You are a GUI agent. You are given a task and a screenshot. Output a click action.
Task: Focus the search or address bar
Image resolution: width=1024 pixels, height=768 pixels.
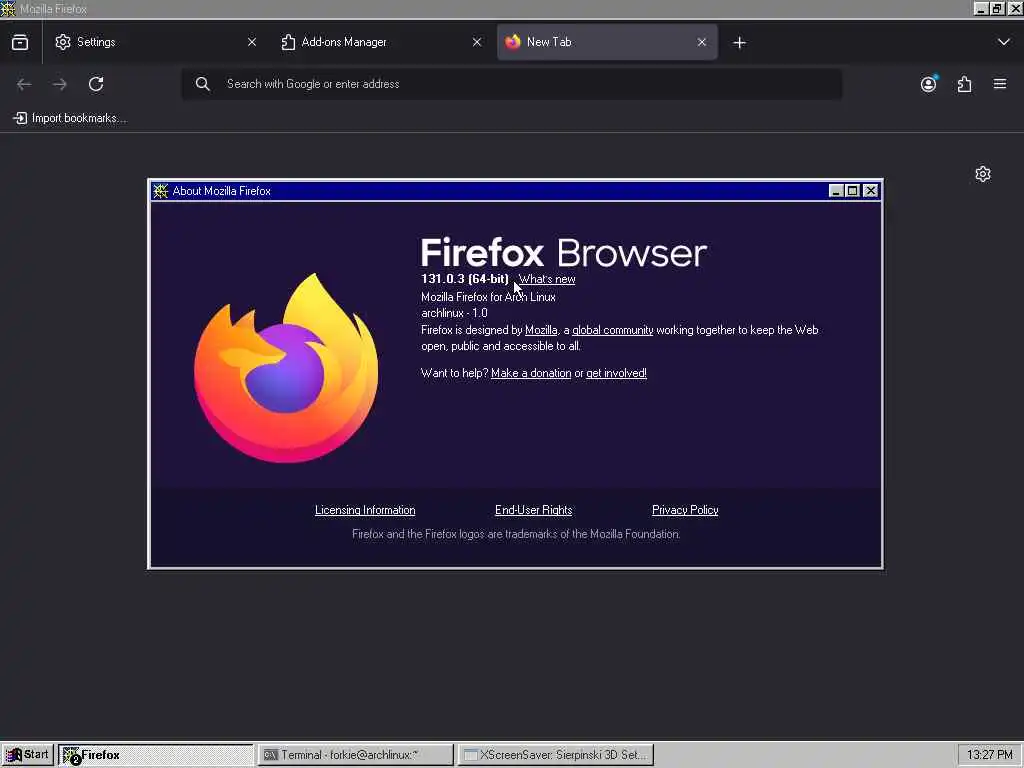tap(512, 84)
